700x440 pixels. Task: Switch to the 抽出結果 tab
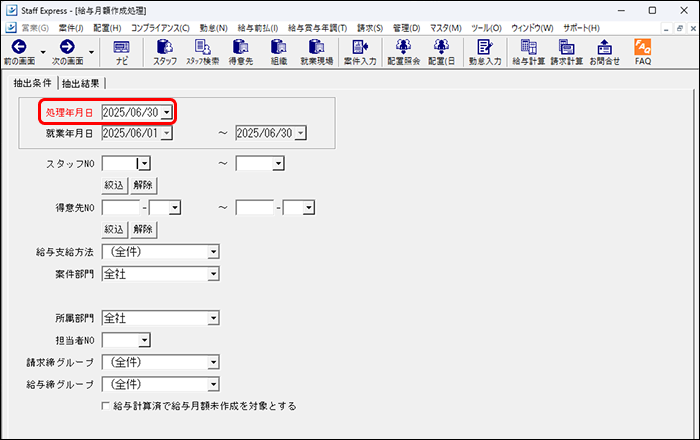coord(81,83)
